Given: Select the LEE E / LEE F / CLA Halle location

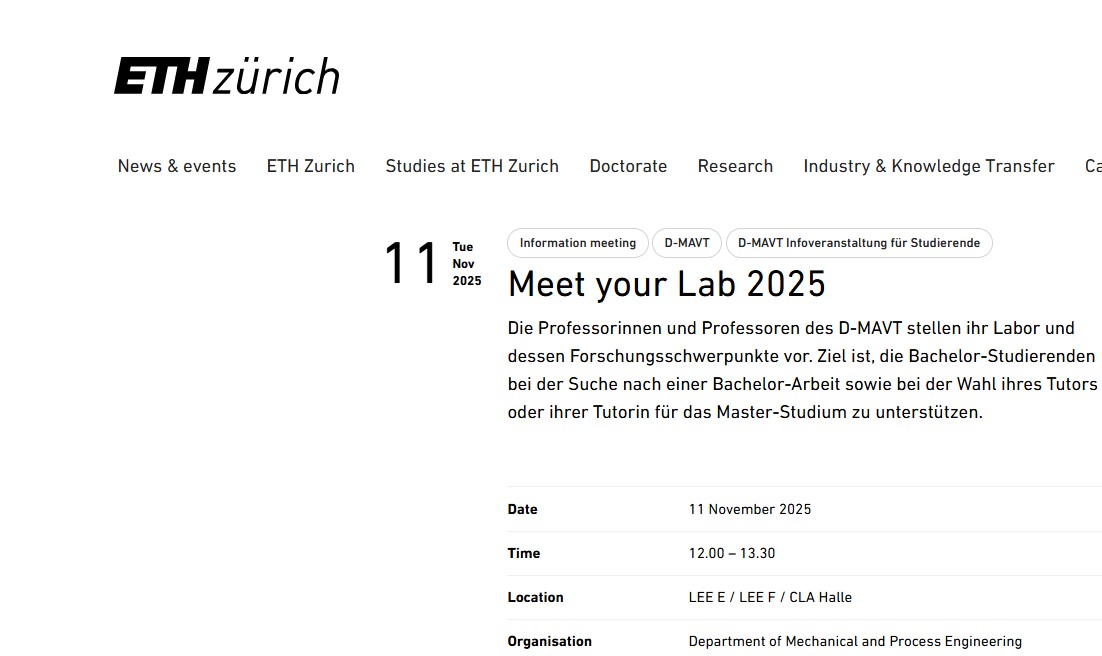Looking at the screenshot, I should (770, 597).
